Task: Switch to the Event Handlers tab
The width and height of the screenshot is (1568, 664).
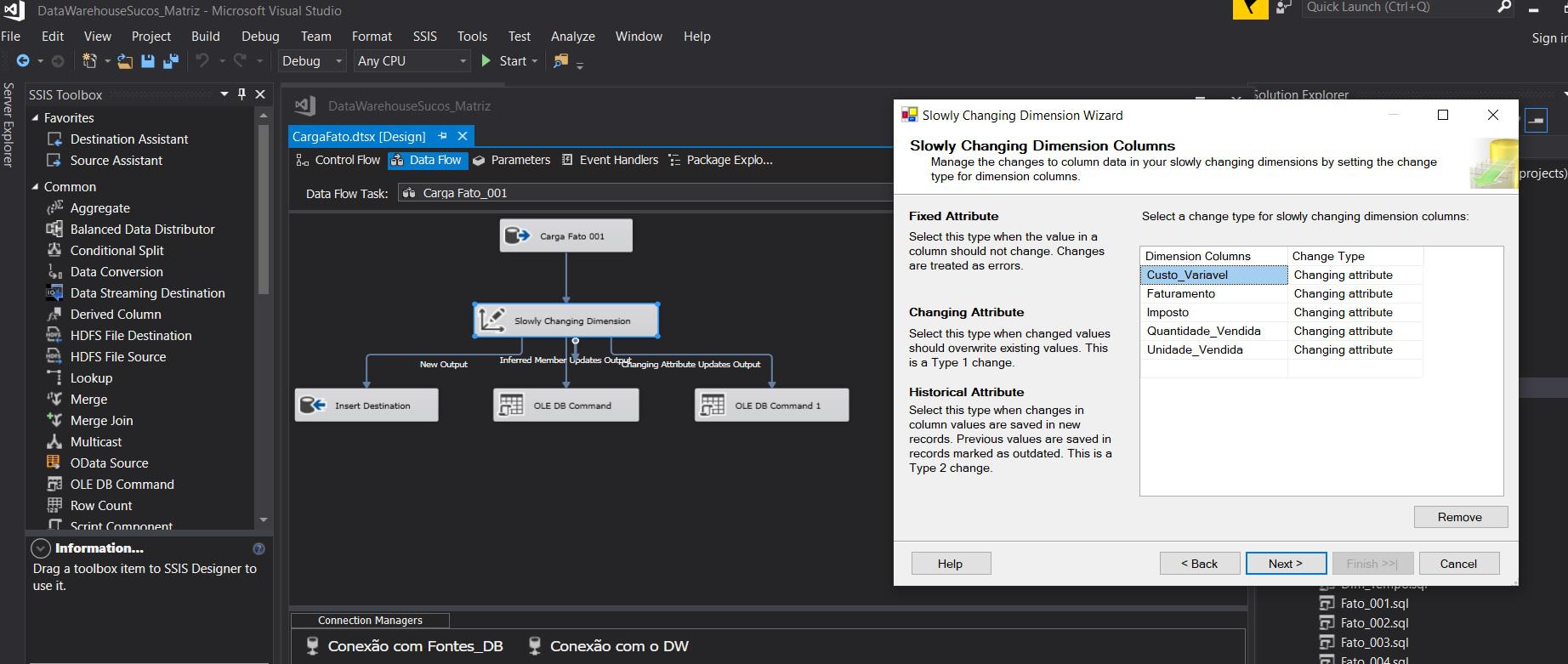Action: click(610, 160)
